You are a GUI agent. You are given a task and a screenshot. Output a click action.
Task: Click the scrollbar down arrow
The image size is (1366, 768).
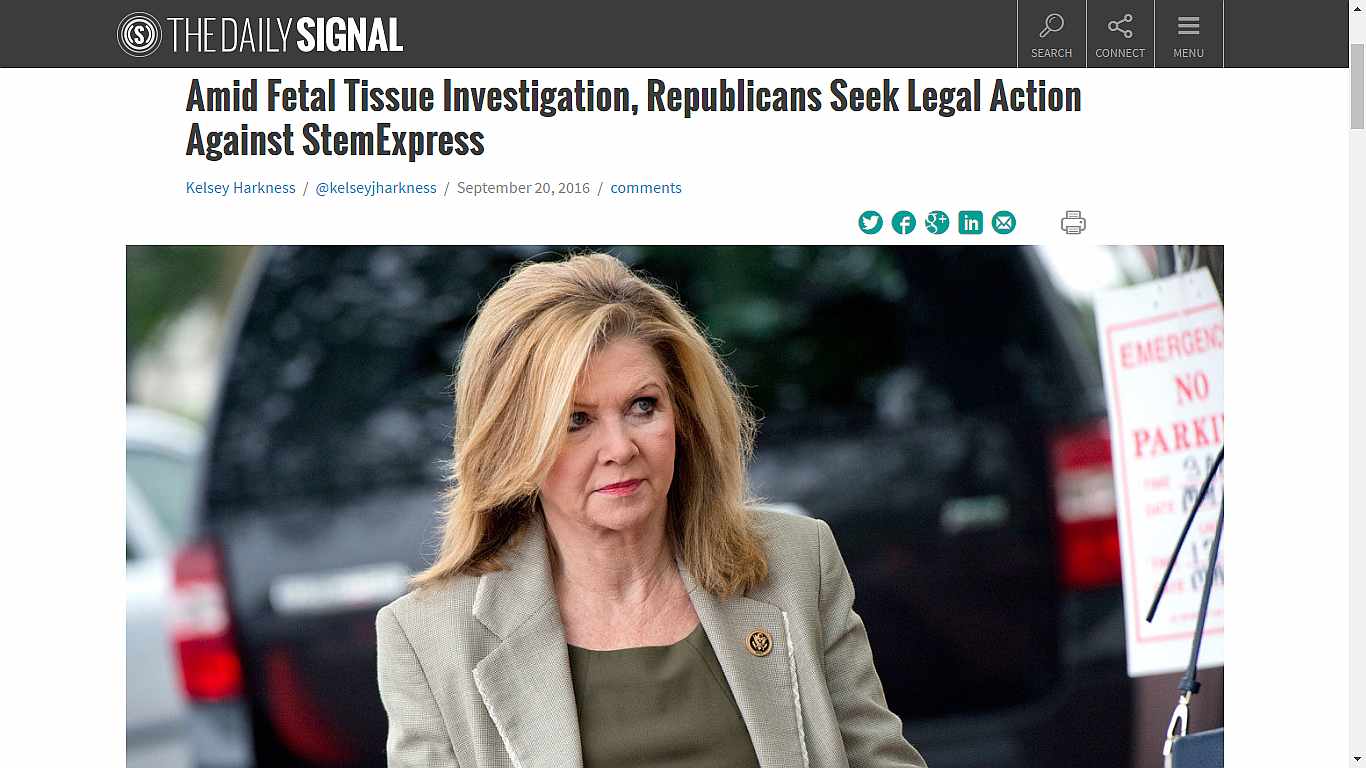click(1357, 759)
